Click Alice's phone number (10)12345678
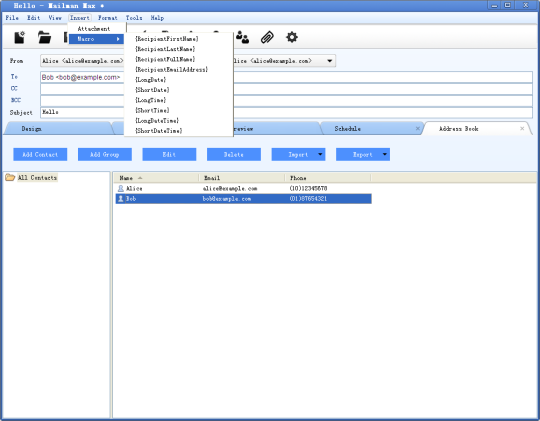 (308, 188)
